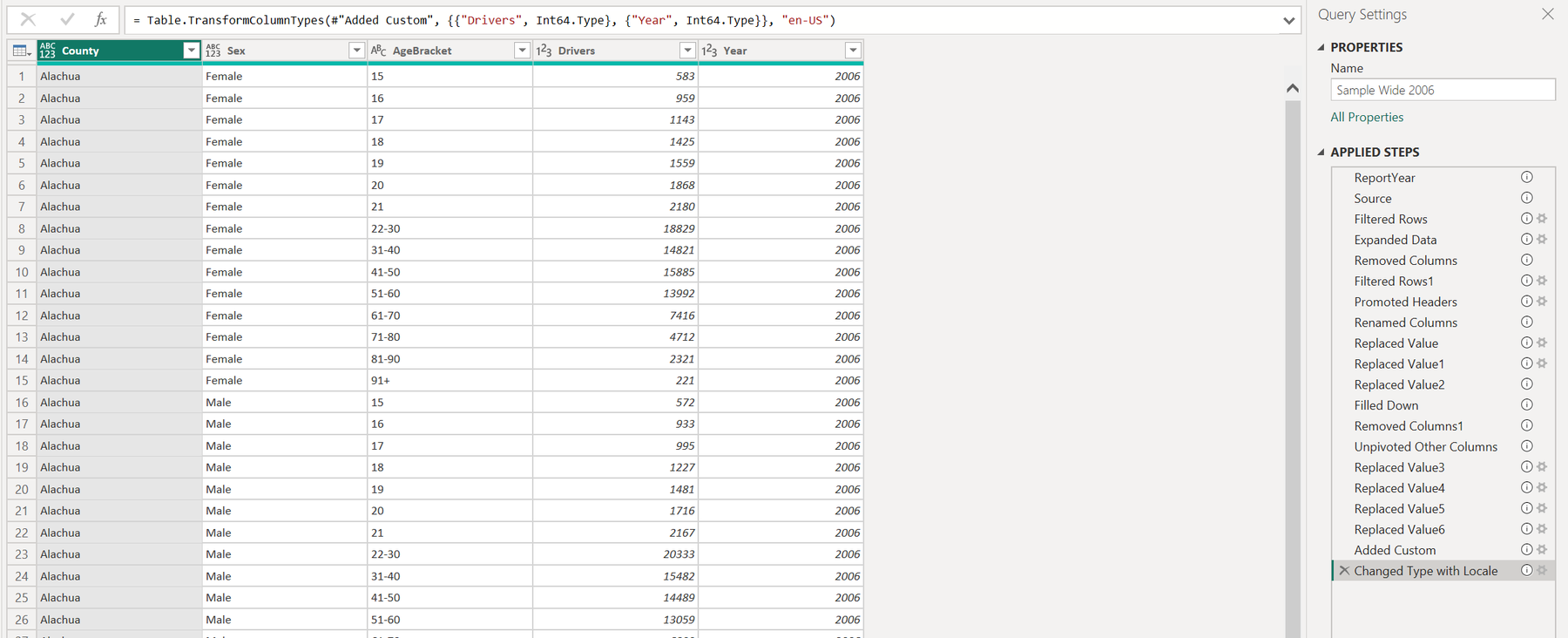Open settings gear for Expanded Data step
This screenshot has width=1568, height=638.
(x=1542, y=240)
